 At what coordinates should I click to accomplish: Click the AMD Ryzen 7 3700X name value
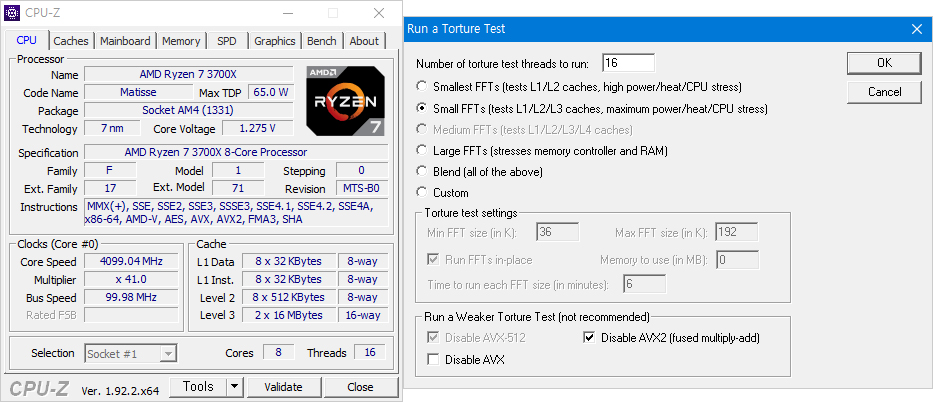pyautogui.click(x=189, y=74)
